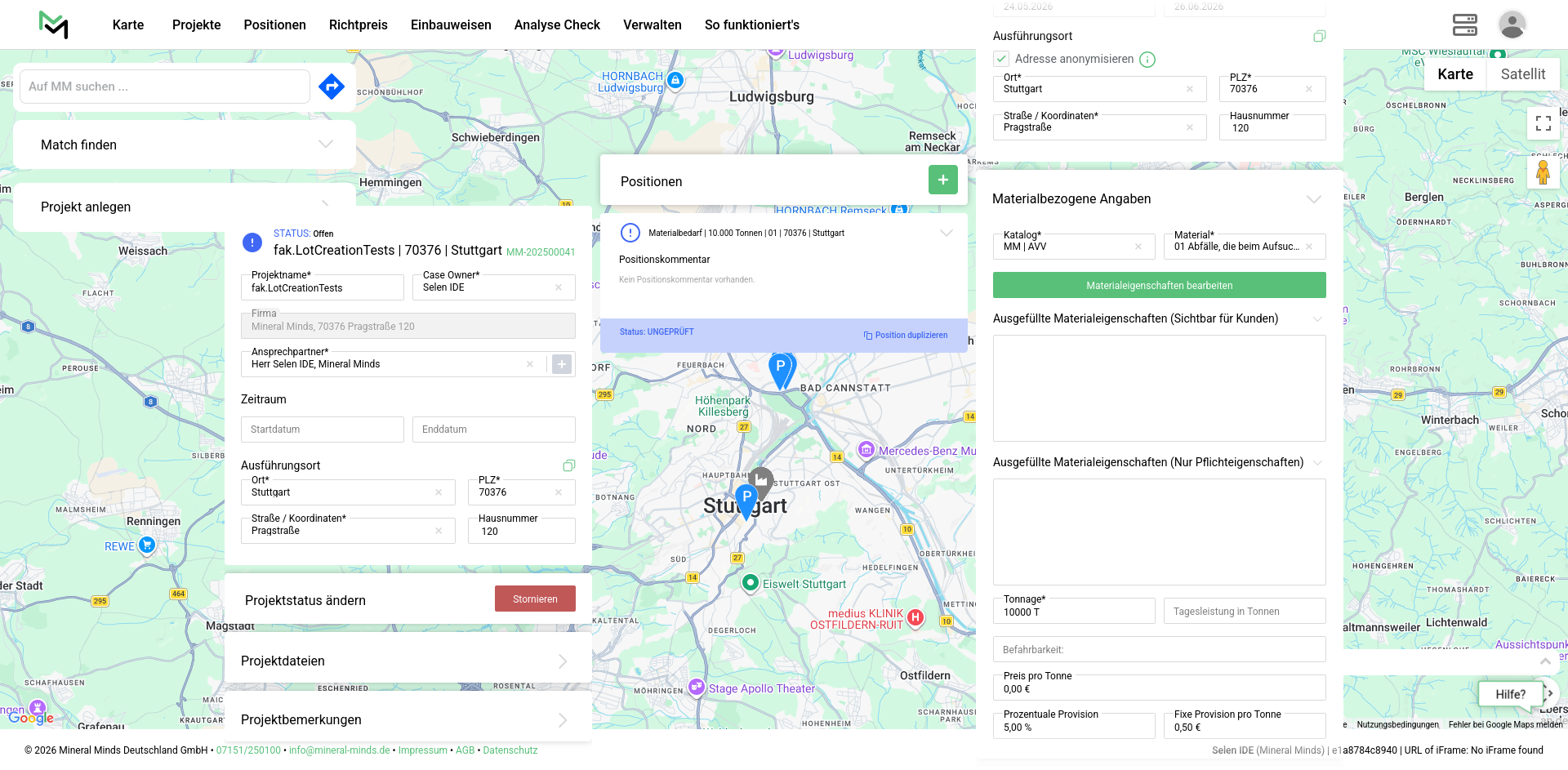Open the server list icon in header

click(1464, 24)
